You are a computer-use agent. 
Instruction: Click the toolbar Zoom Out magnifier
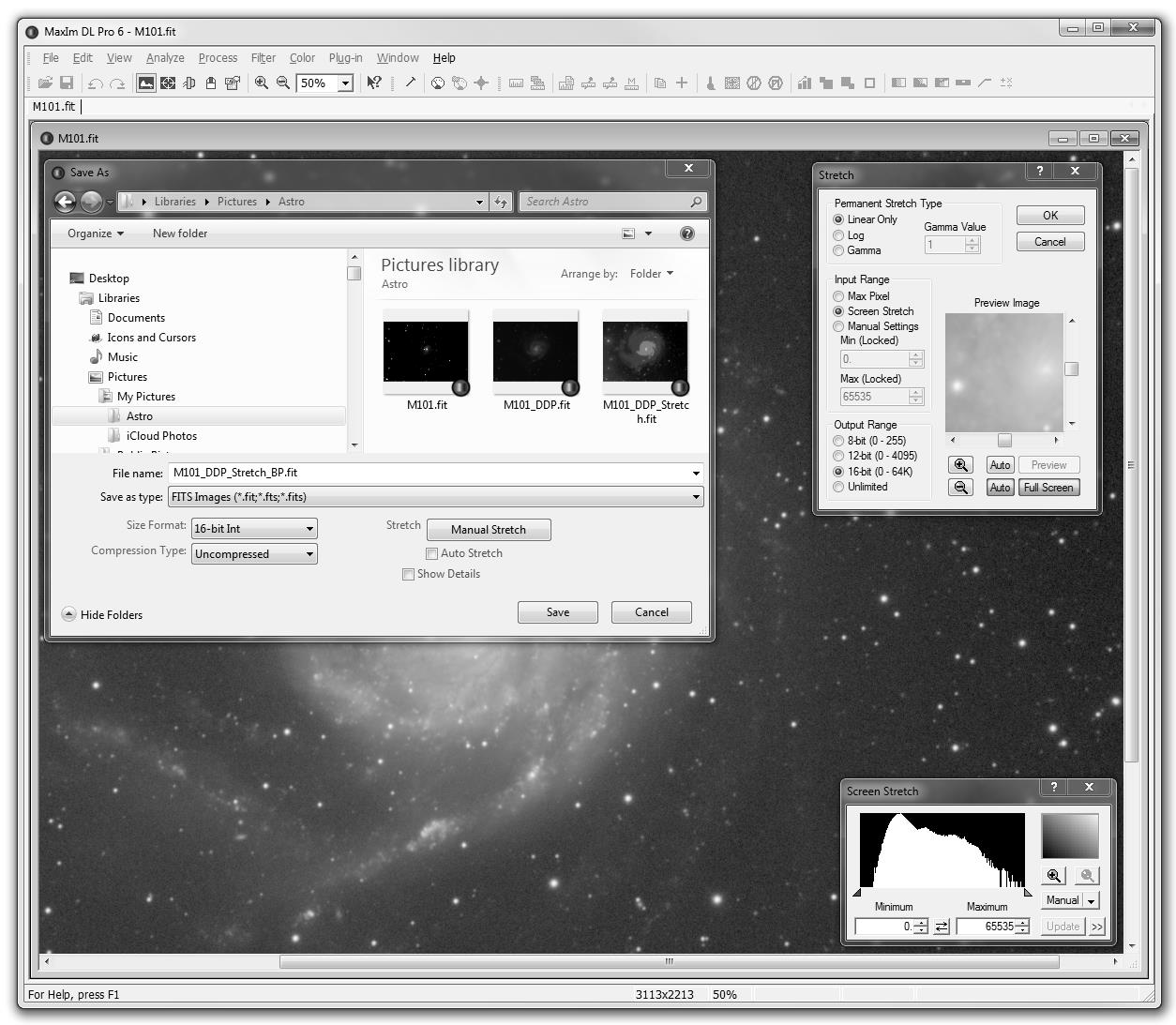[283, 83]
